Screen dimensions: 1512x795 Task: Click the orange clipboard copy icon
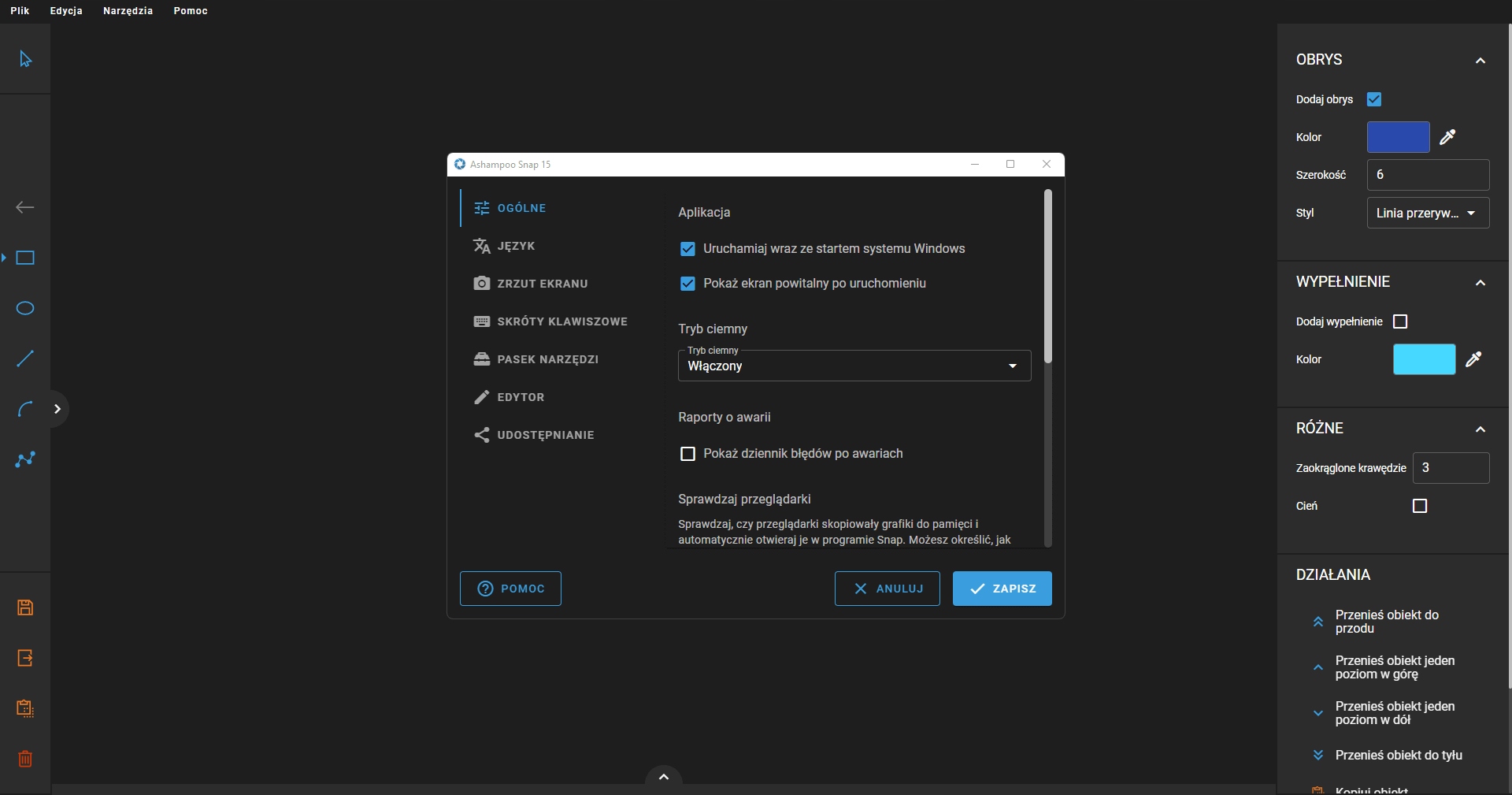(25, 708)
